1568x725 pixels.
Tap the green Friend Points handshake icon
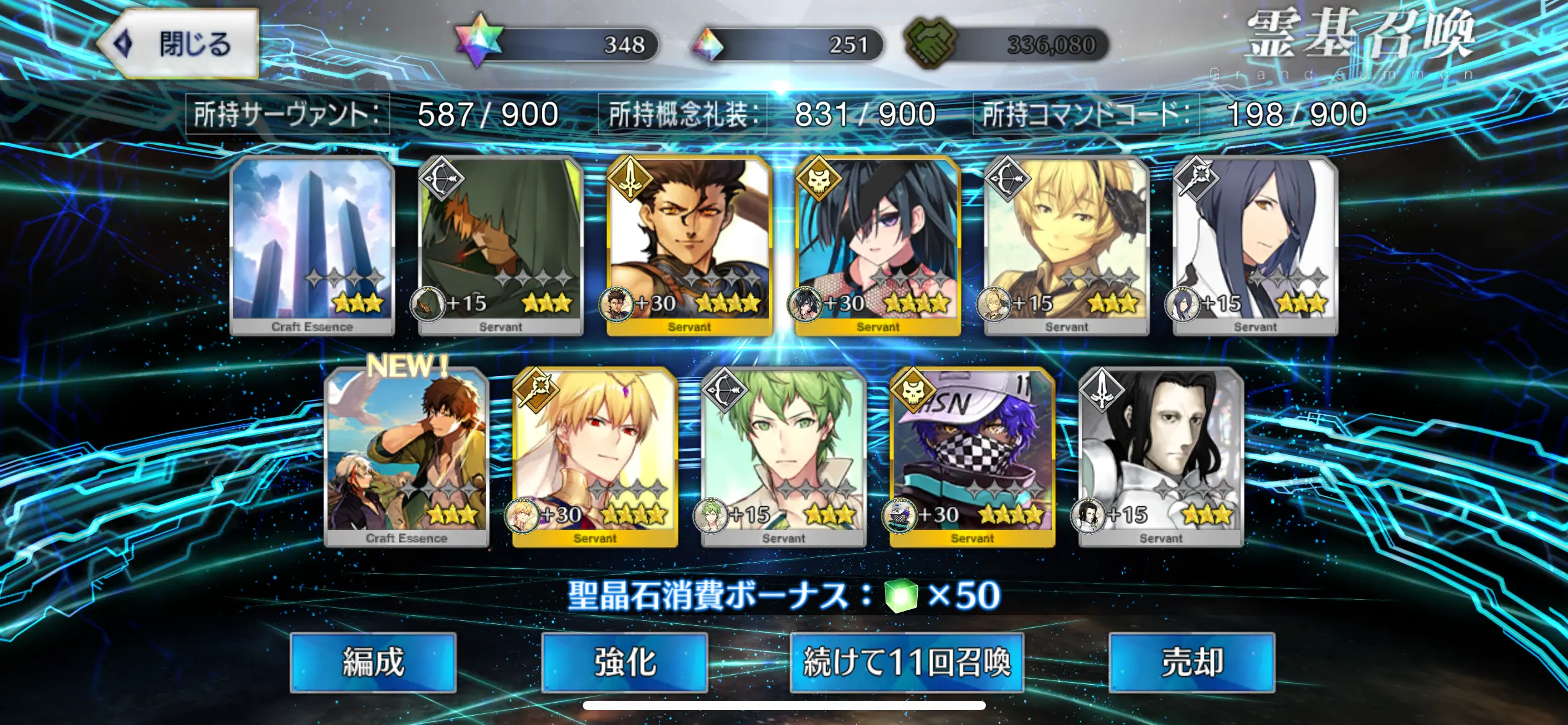(x=931, y=43)
